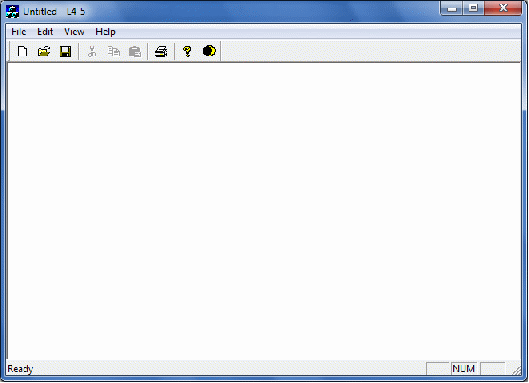The height and width of the screenshot is (383, 529).
Task: Click the scissors Cut icon
Action: (92, 51)
